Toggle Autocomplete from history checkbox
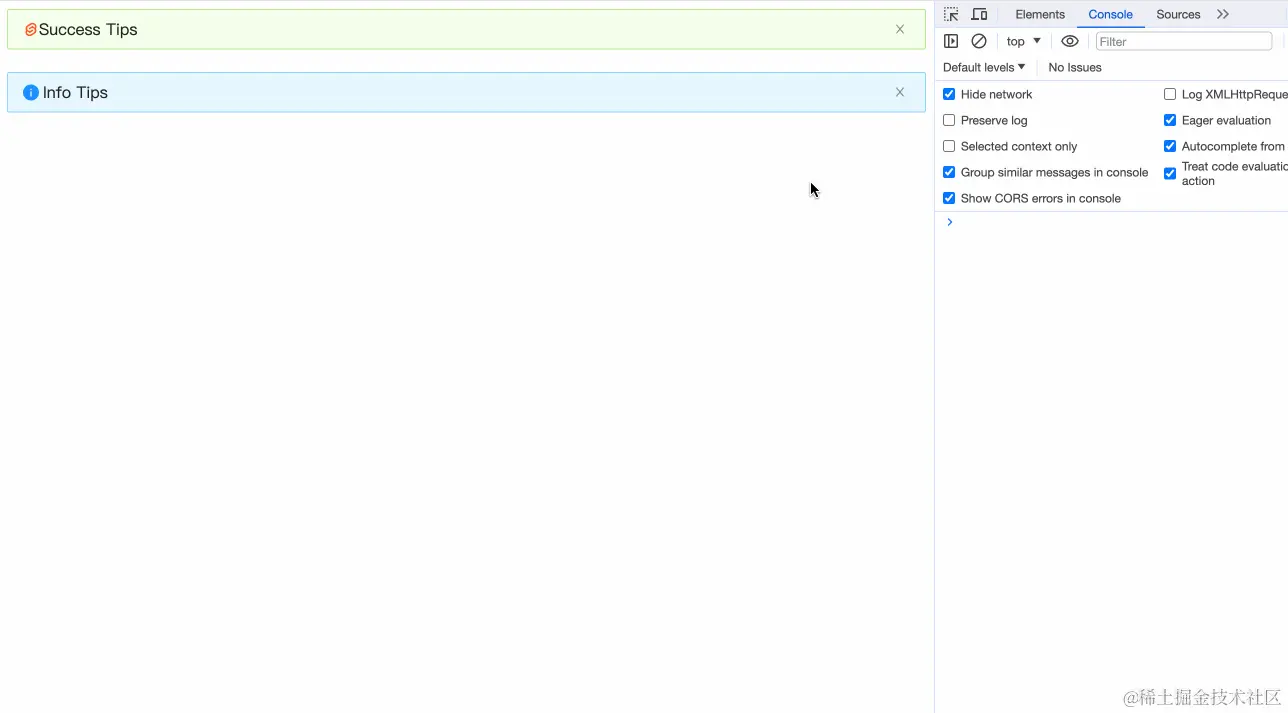 (1170, 146)
